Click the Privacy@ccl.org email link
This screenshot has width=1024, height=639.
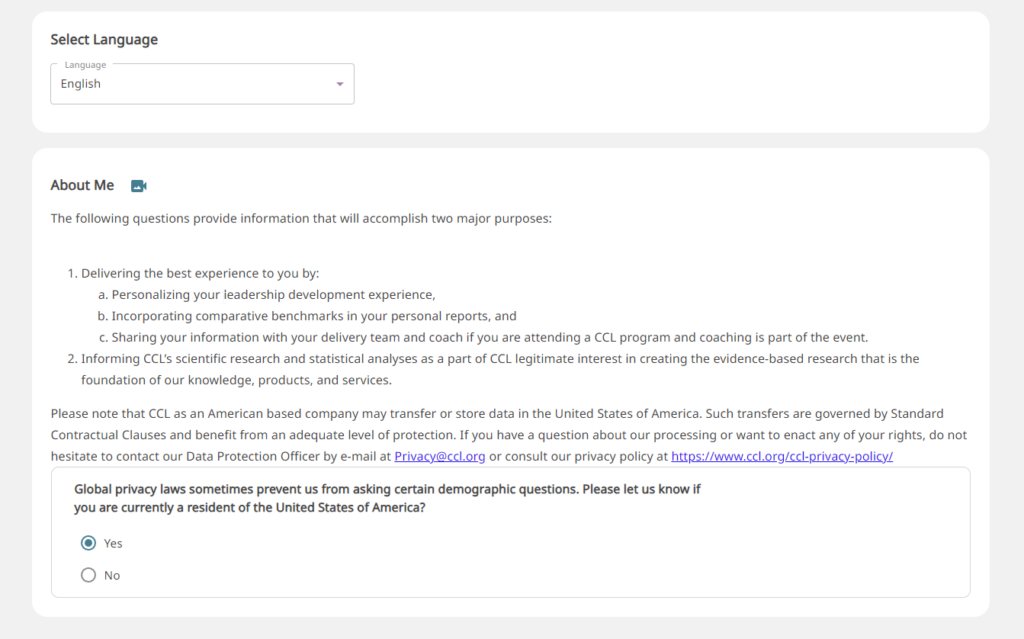[x=440, y=456]
